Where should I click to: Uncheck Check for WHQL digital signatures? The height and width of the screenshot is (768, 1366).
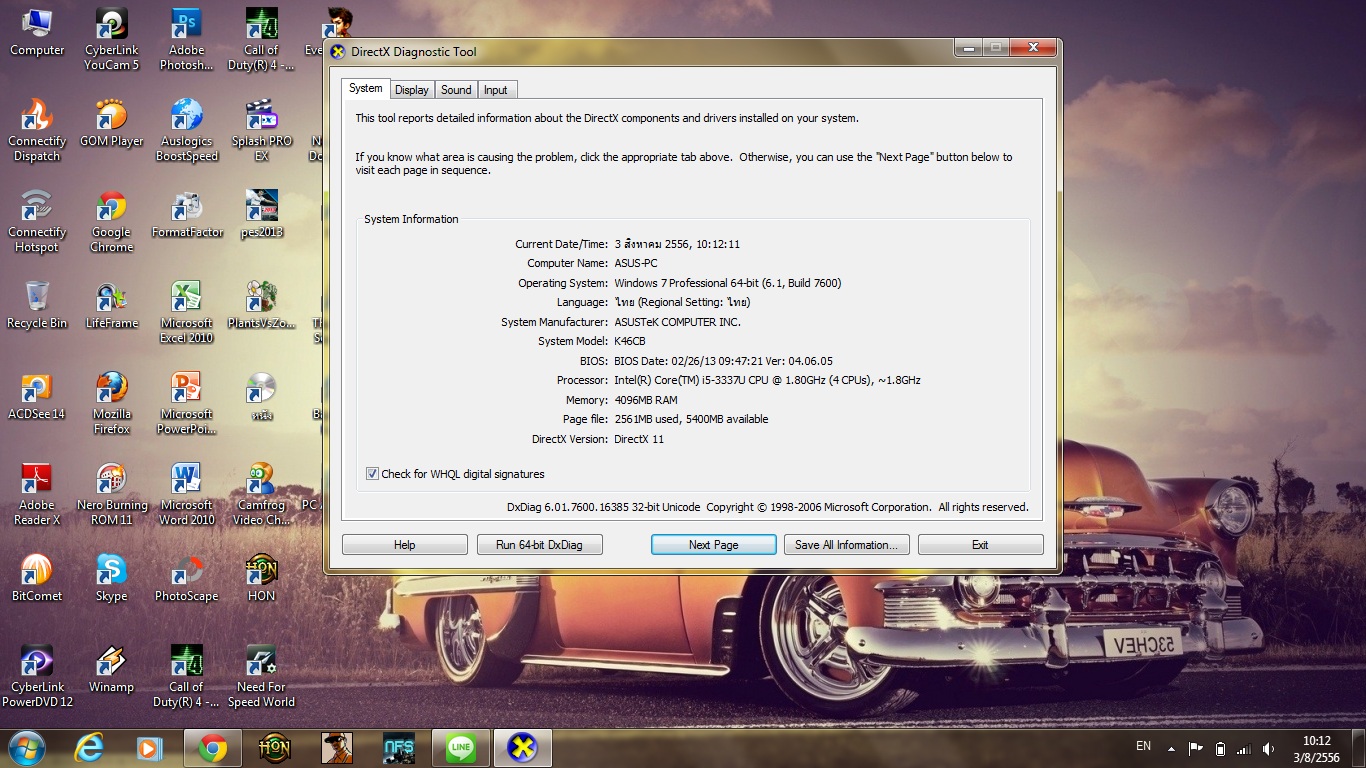(372, 474)
